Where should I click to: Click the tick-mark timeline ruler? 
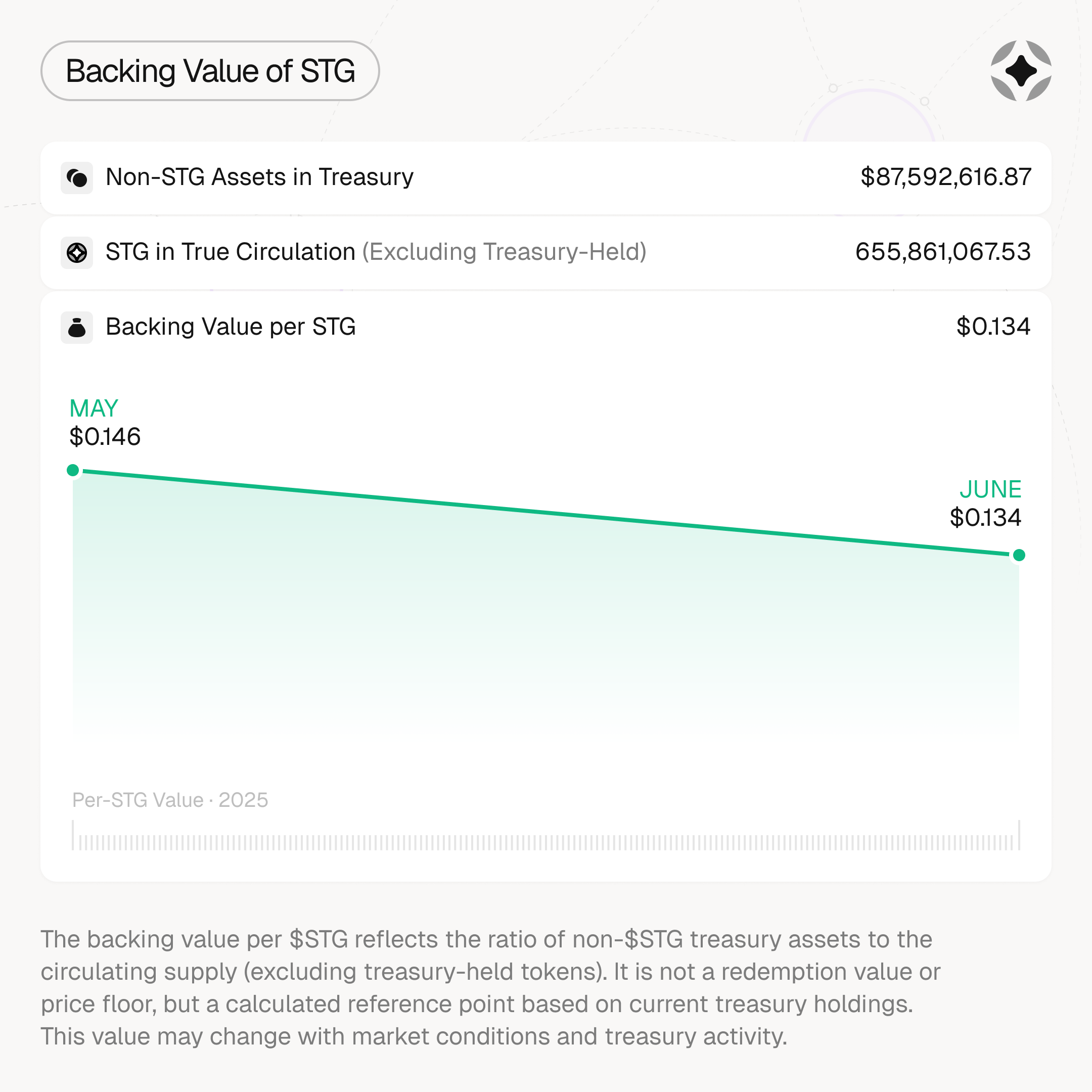tap(546, 835)
